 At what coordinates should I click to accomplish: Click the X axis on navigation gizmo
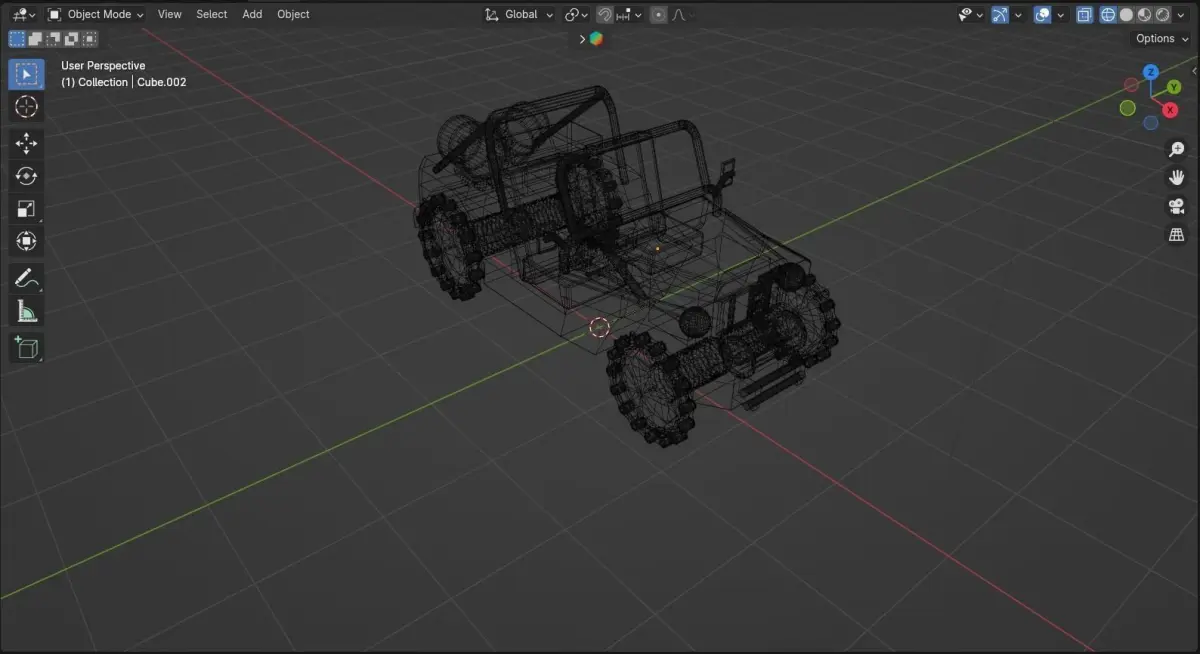tap(1170, 110)
